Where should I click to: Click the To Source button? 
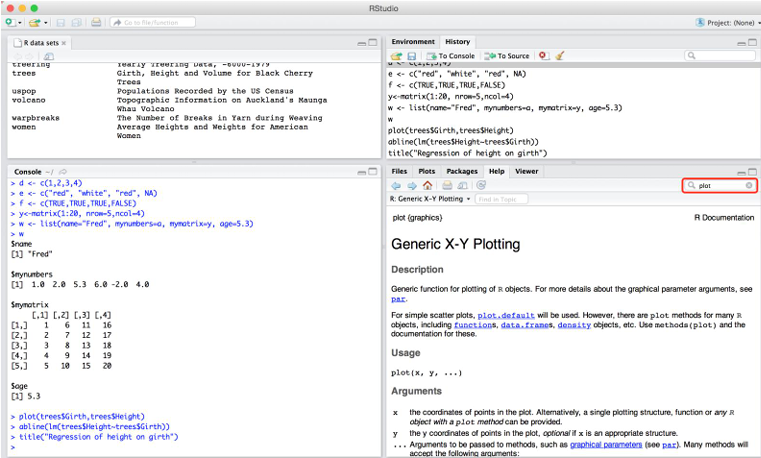507,56
